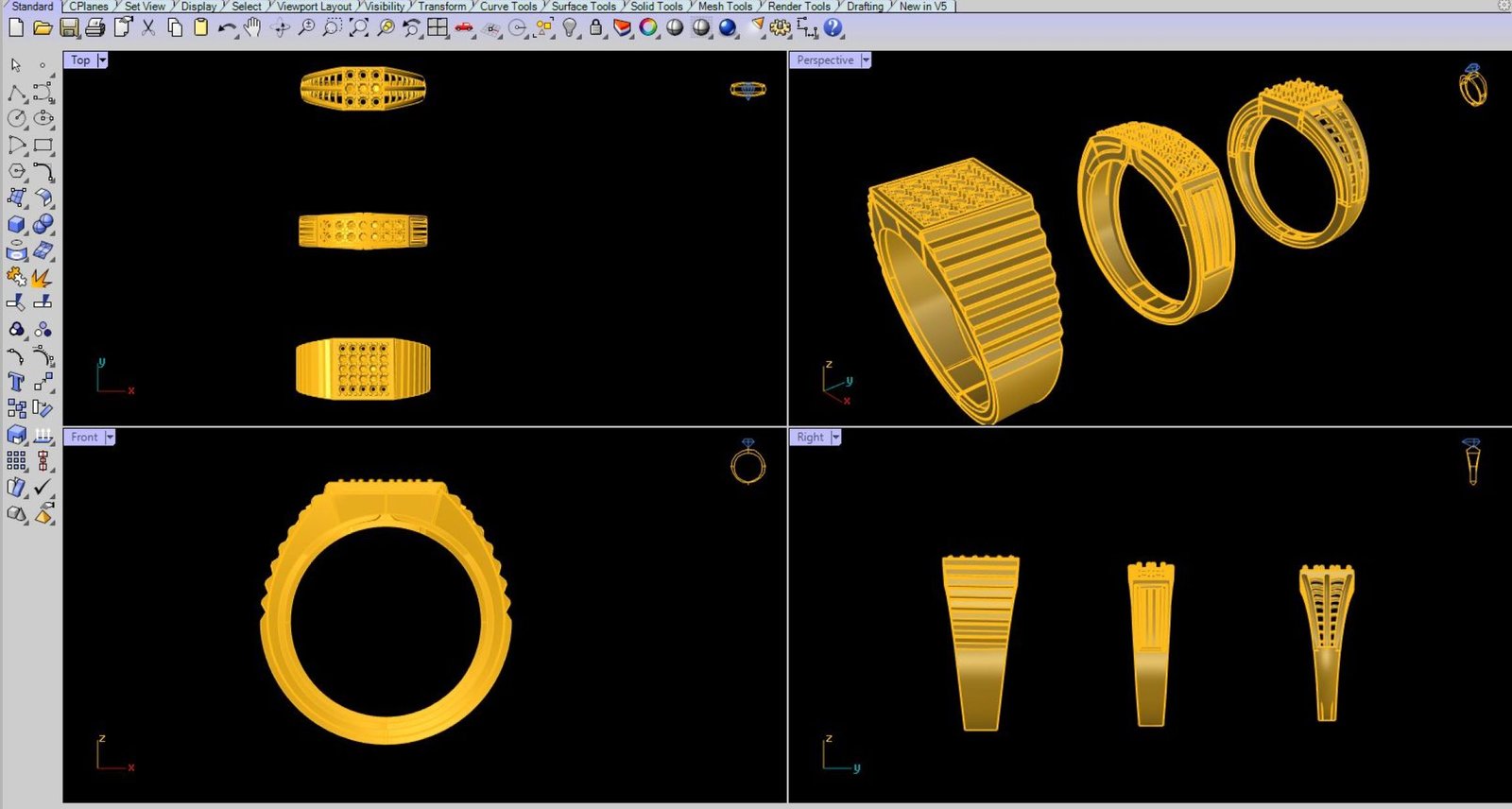Select the Explode tool
Viewport: 1512px width, 809px height.
tap(42, 279)
